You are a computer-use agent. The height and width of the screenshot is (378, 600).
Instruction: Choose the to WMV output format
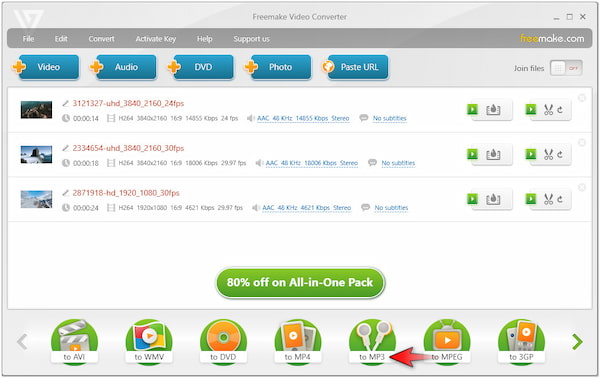click(149, 342)
